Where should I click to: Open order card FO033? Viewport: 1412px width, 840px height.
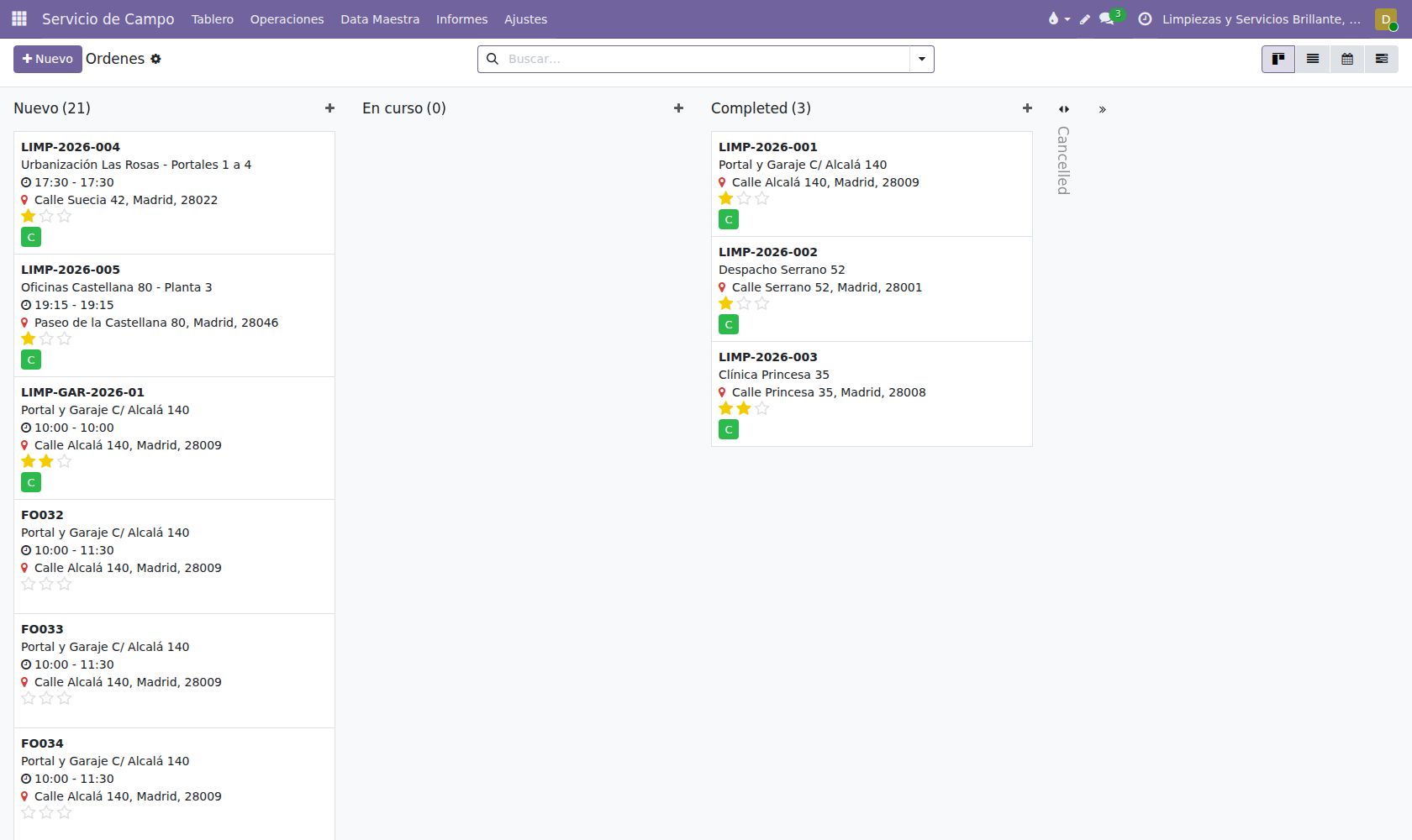point(174,671)
